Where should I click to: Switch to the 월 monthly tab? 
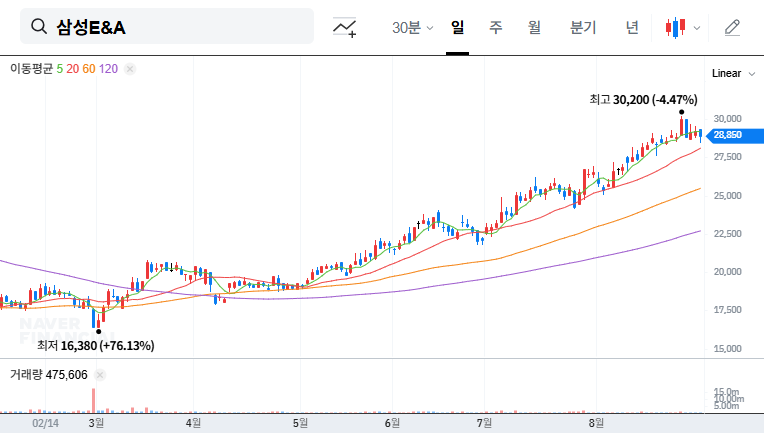535,27
